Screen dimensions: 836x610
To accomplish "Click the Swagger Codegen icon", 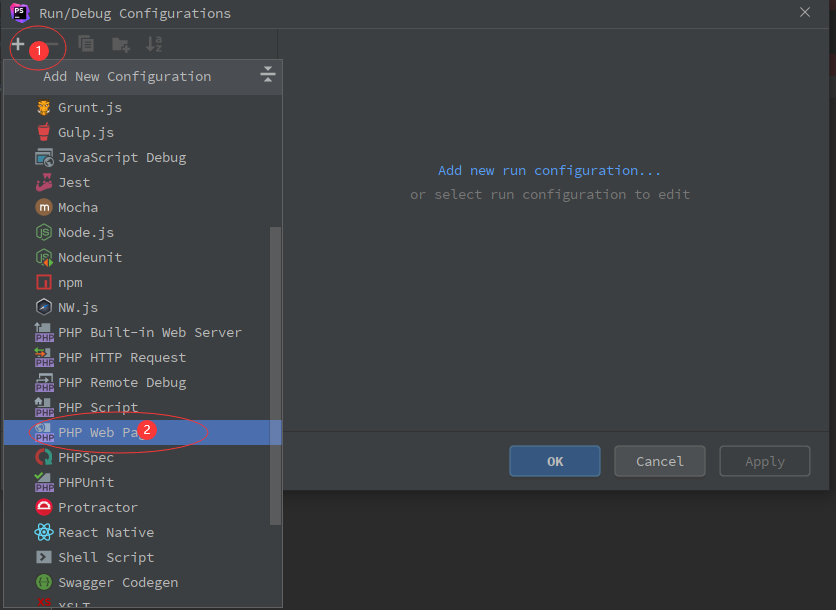I will [x=44, y=582].
